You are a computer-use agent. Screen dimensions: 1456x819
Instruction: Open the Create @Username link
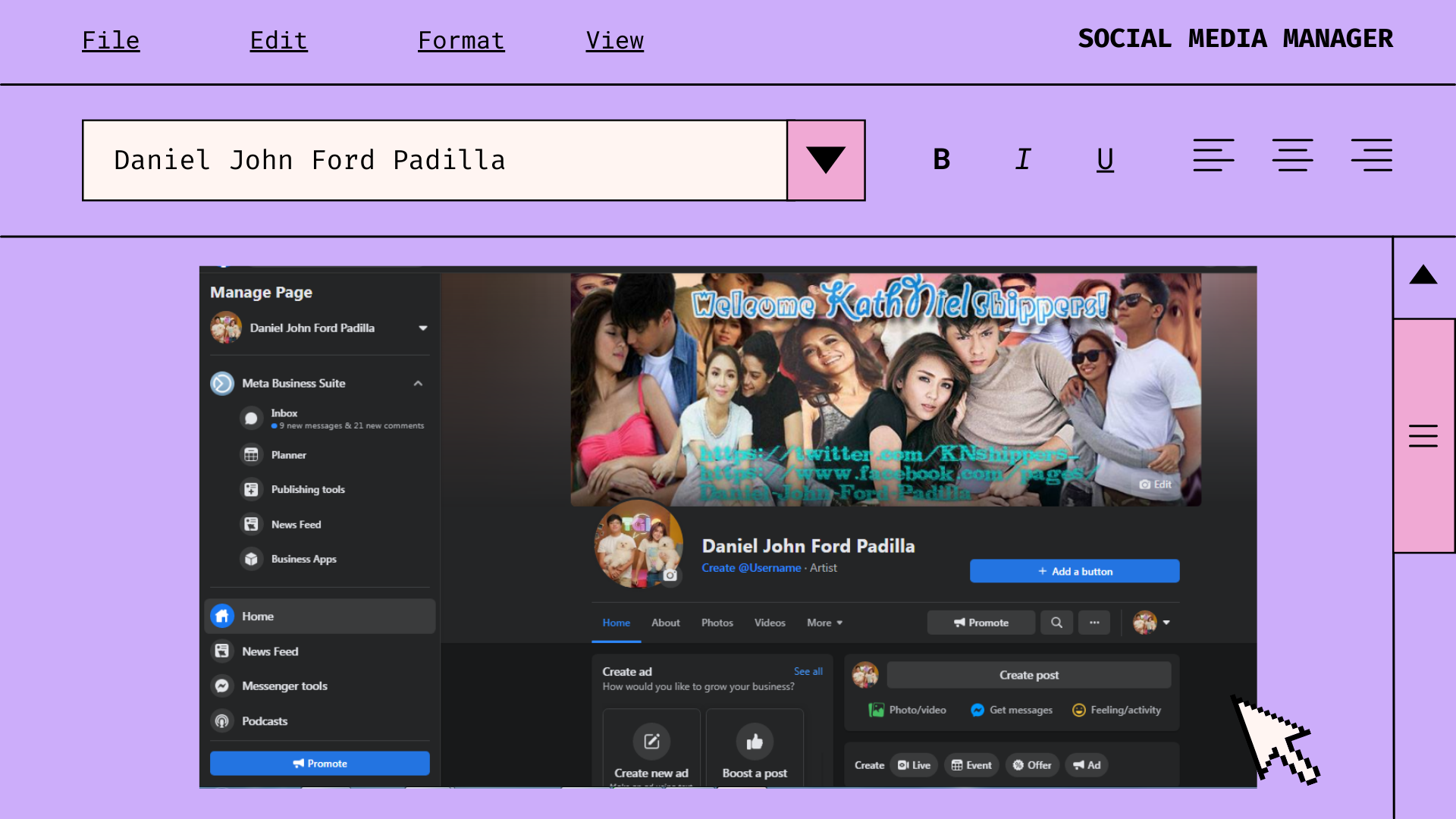tap(751, 568)
